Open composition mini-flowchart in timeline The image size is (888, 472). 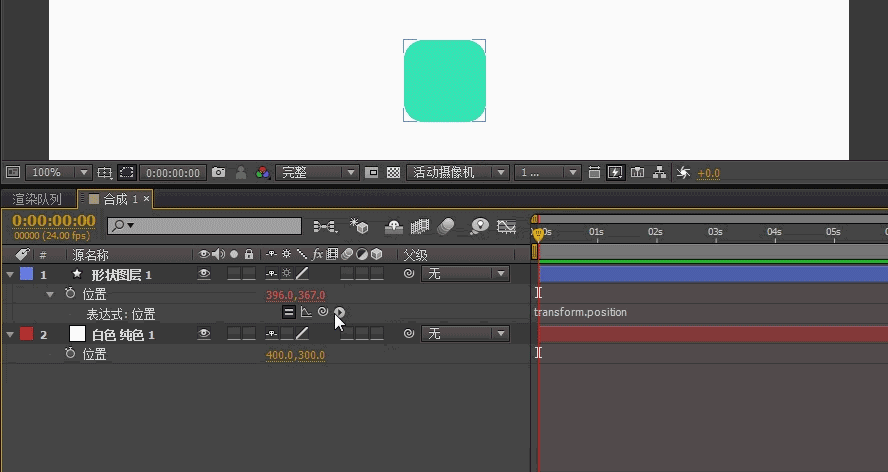325,227
